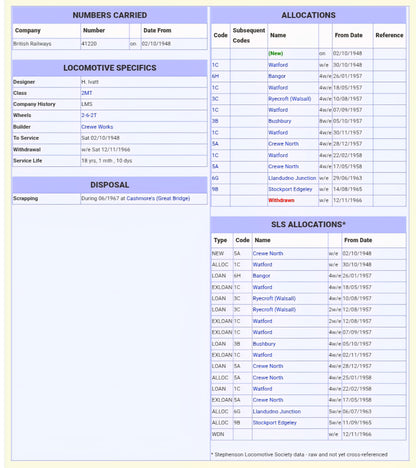Open Crewe North SLS row dated 25/01/1958
416x468 pixels.
tap(268, 377)
